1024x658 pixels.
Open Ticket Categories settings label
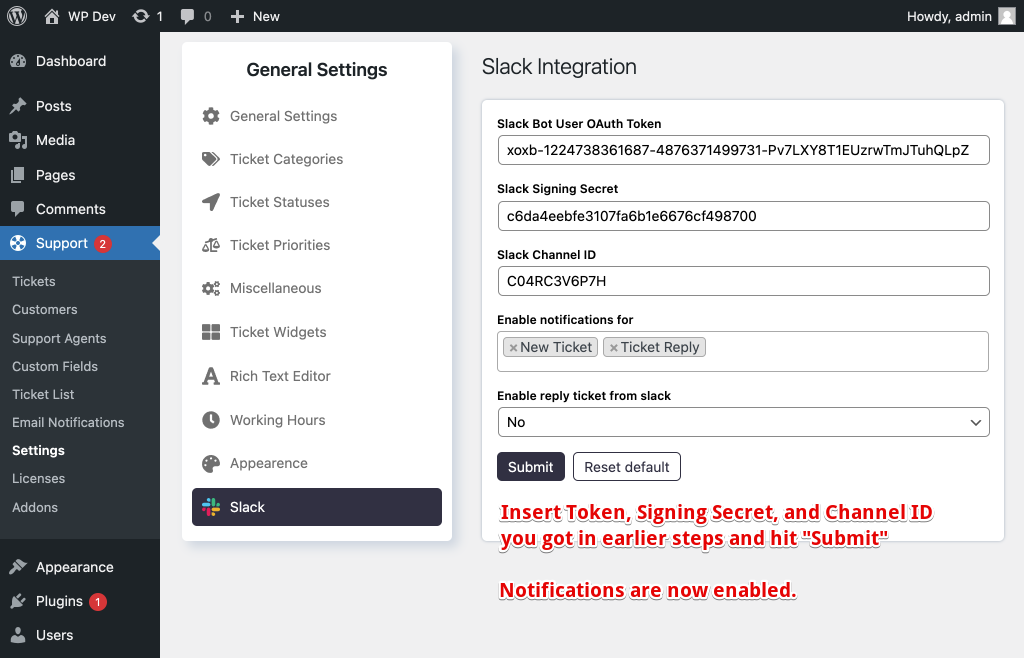(286, 159)
